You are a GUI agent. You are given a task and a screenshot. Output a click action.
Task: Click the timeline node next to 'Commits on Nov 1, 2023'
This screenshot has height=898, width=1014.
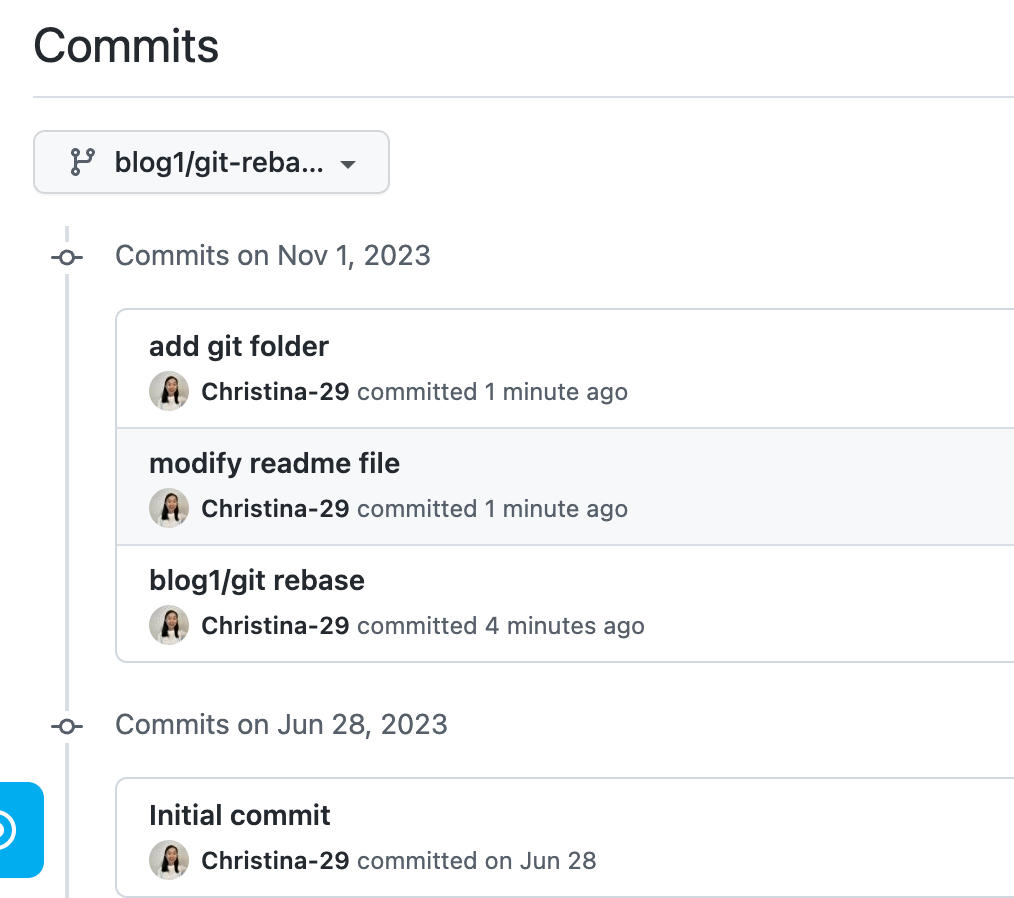[x=67, y=257]
